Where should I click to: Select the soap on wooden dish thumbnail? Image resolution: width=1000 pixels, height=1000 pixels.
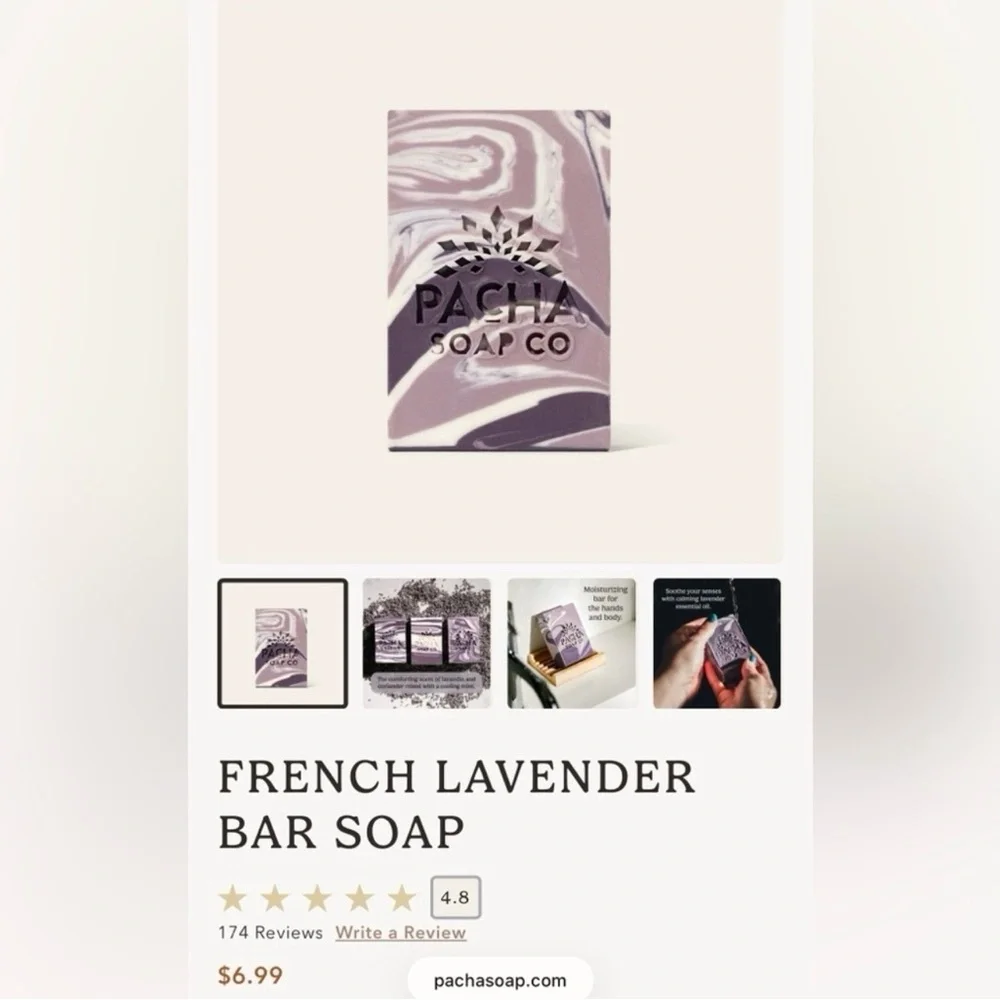[572, 643]
